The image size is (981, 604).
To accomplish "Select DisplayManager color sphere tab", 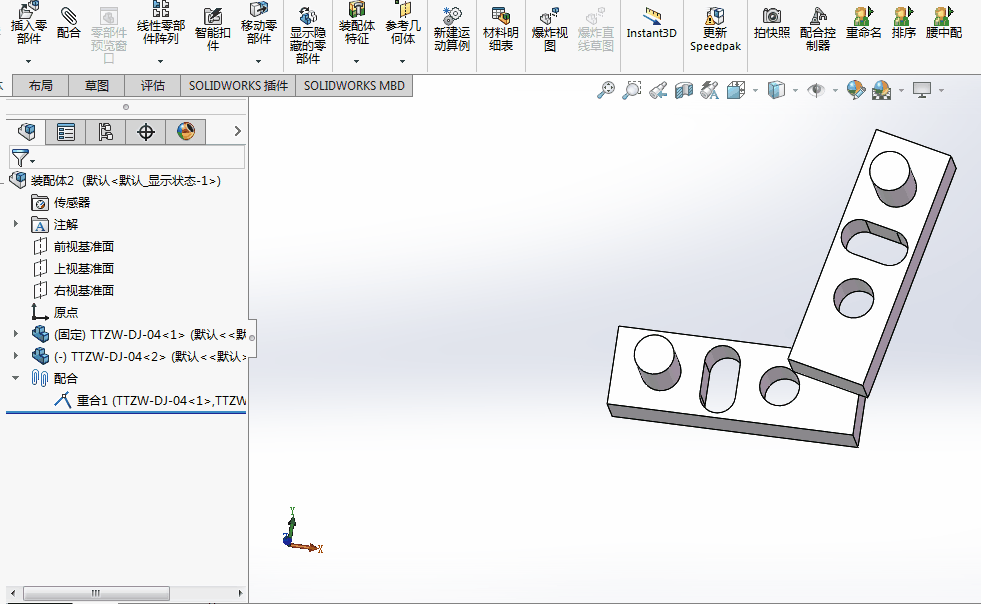I will click(186, 131).
